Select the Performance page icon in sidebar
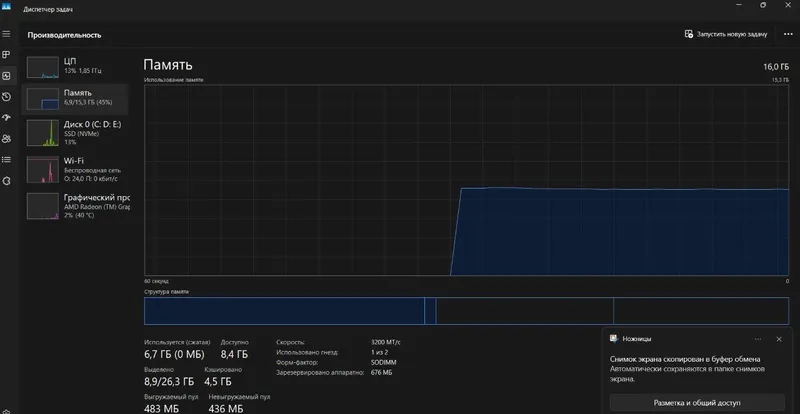The width and height of the screenshot is (800, 414). [6, 76]
